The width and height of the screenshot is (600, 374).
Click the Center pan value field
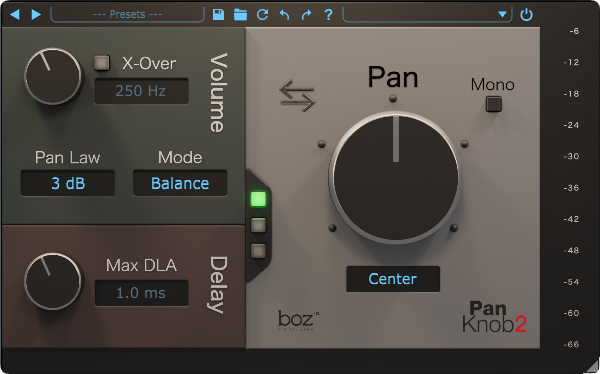[393, 279]
